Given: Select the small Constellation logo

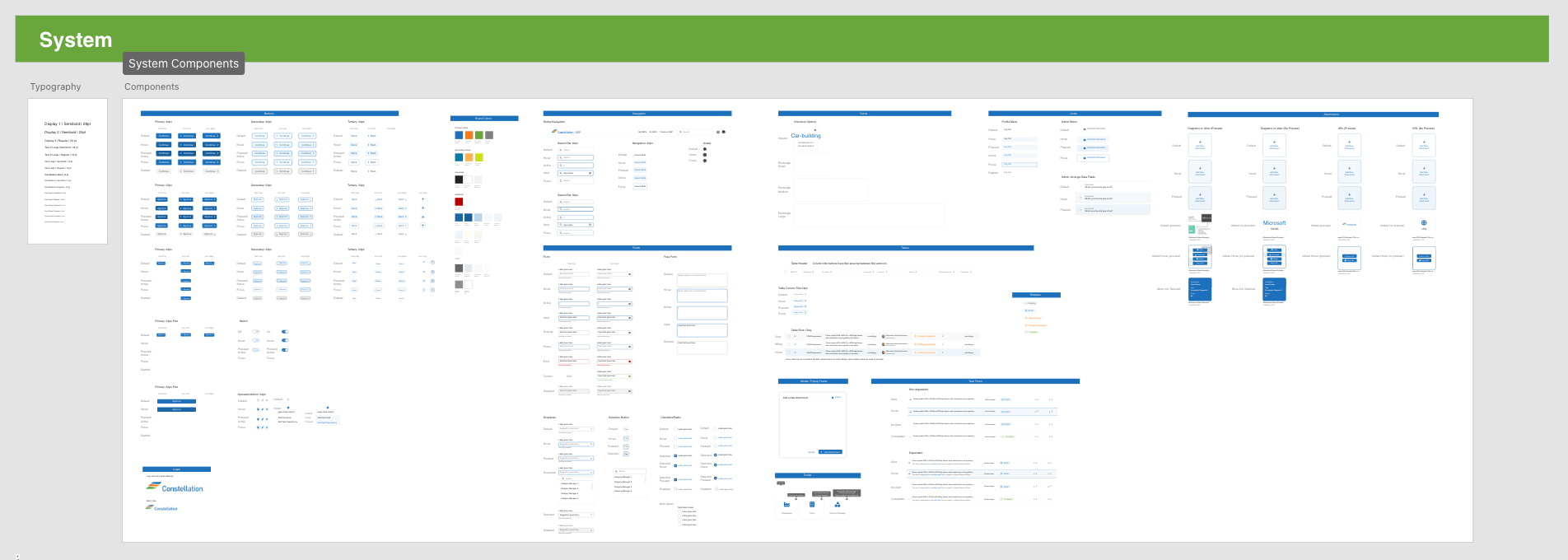Looking at the screenshot, I should click(161, 508).
